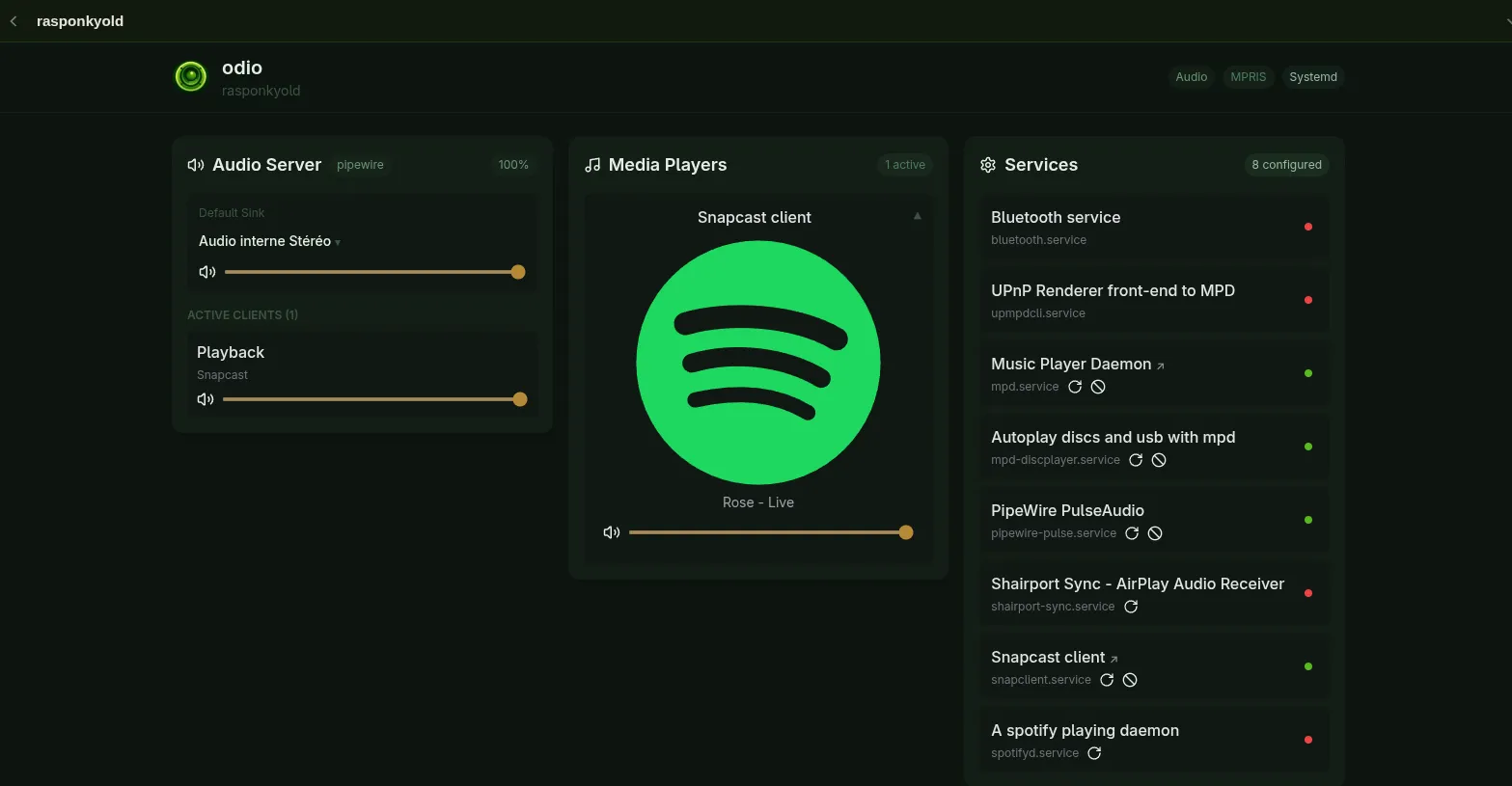The width and height of the screenshot is (1512, 786).
Task: Select the PipeWire PulseAudio entry
Action: [1155, 521]
